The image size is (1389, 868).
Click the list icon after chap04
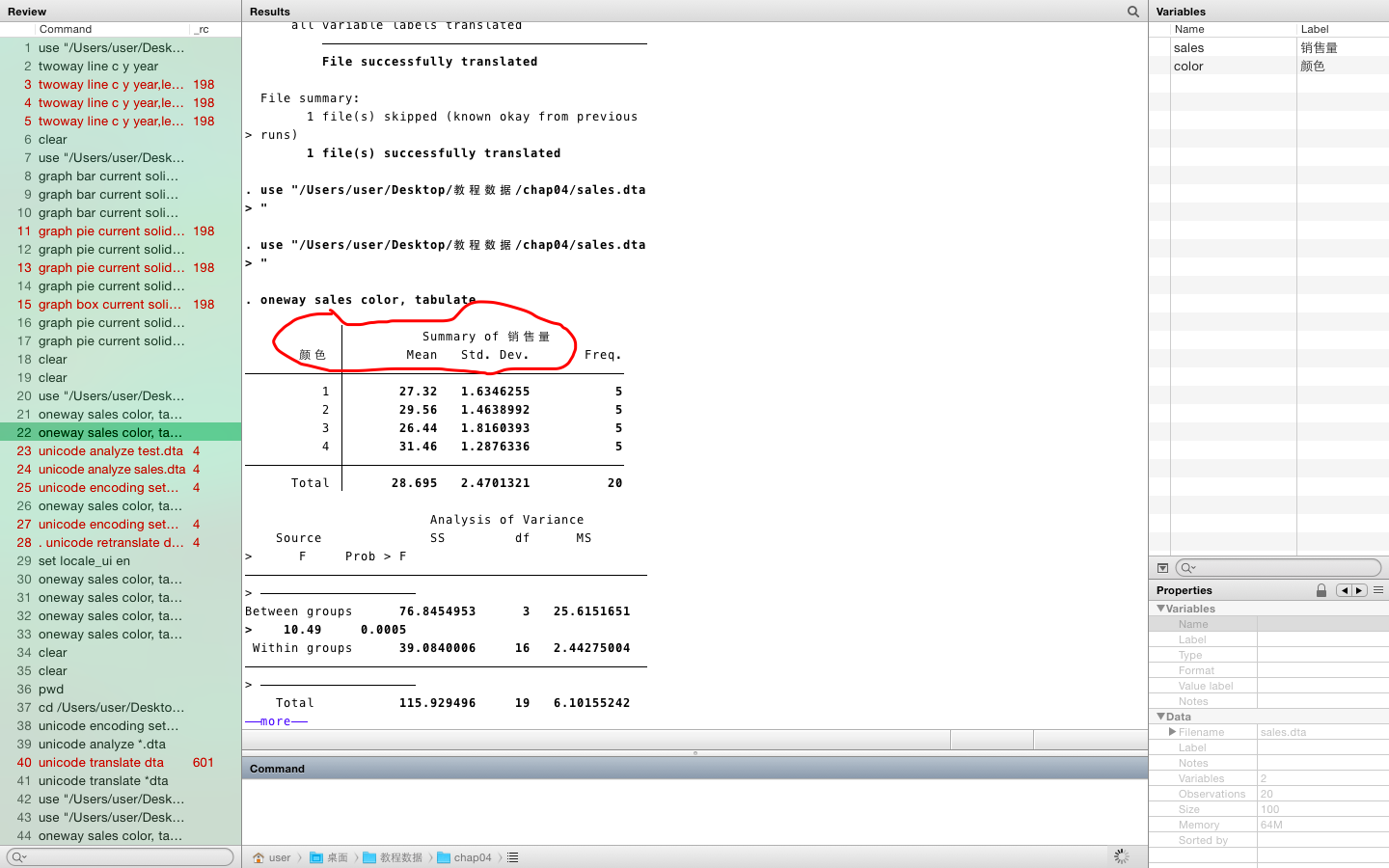coord(513,857)
